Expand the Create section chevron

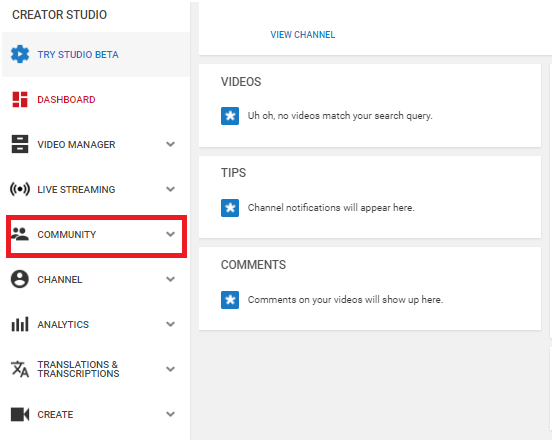point(171,414)
